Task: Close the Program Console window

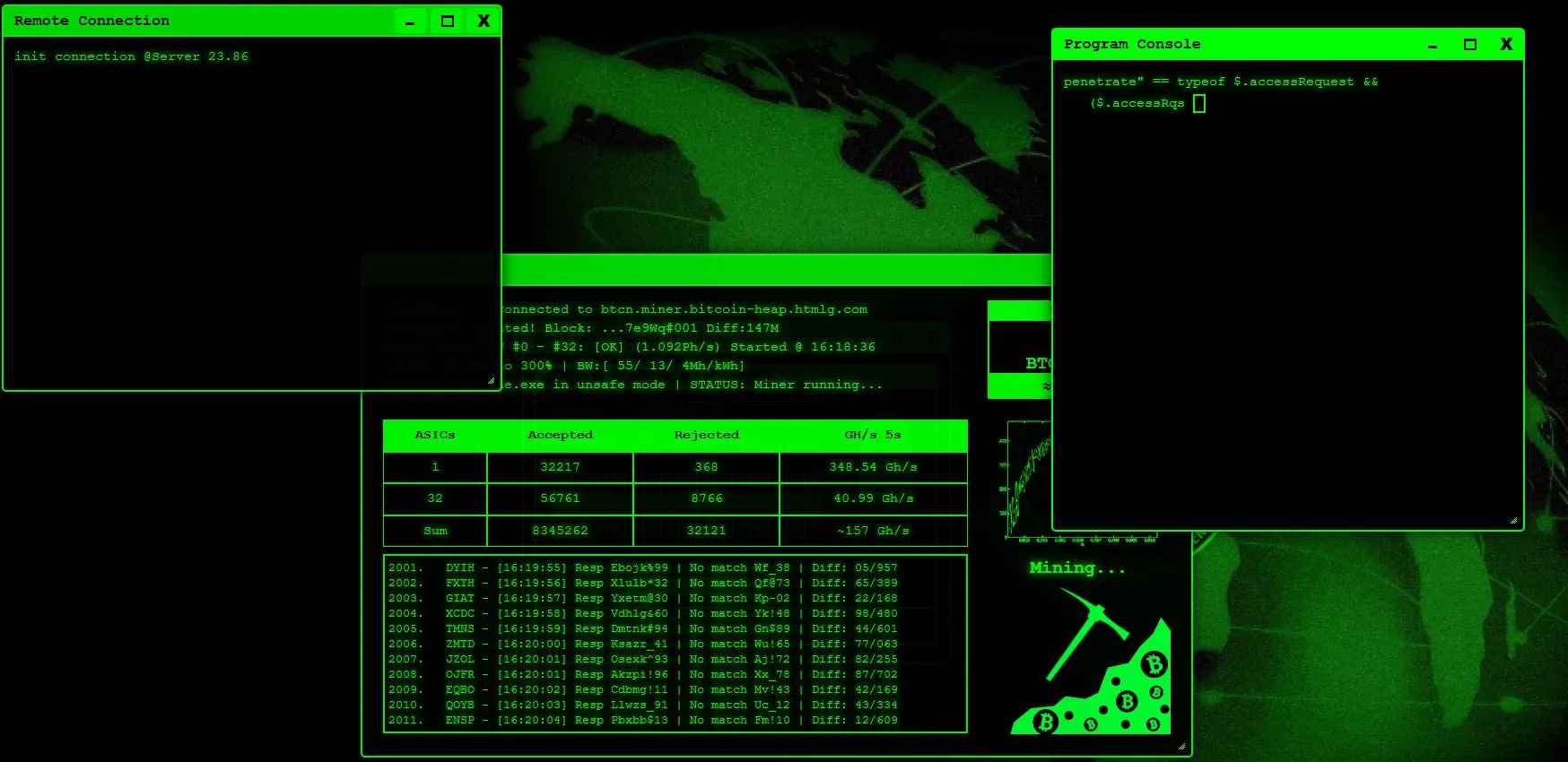Action: (1506, 45)
